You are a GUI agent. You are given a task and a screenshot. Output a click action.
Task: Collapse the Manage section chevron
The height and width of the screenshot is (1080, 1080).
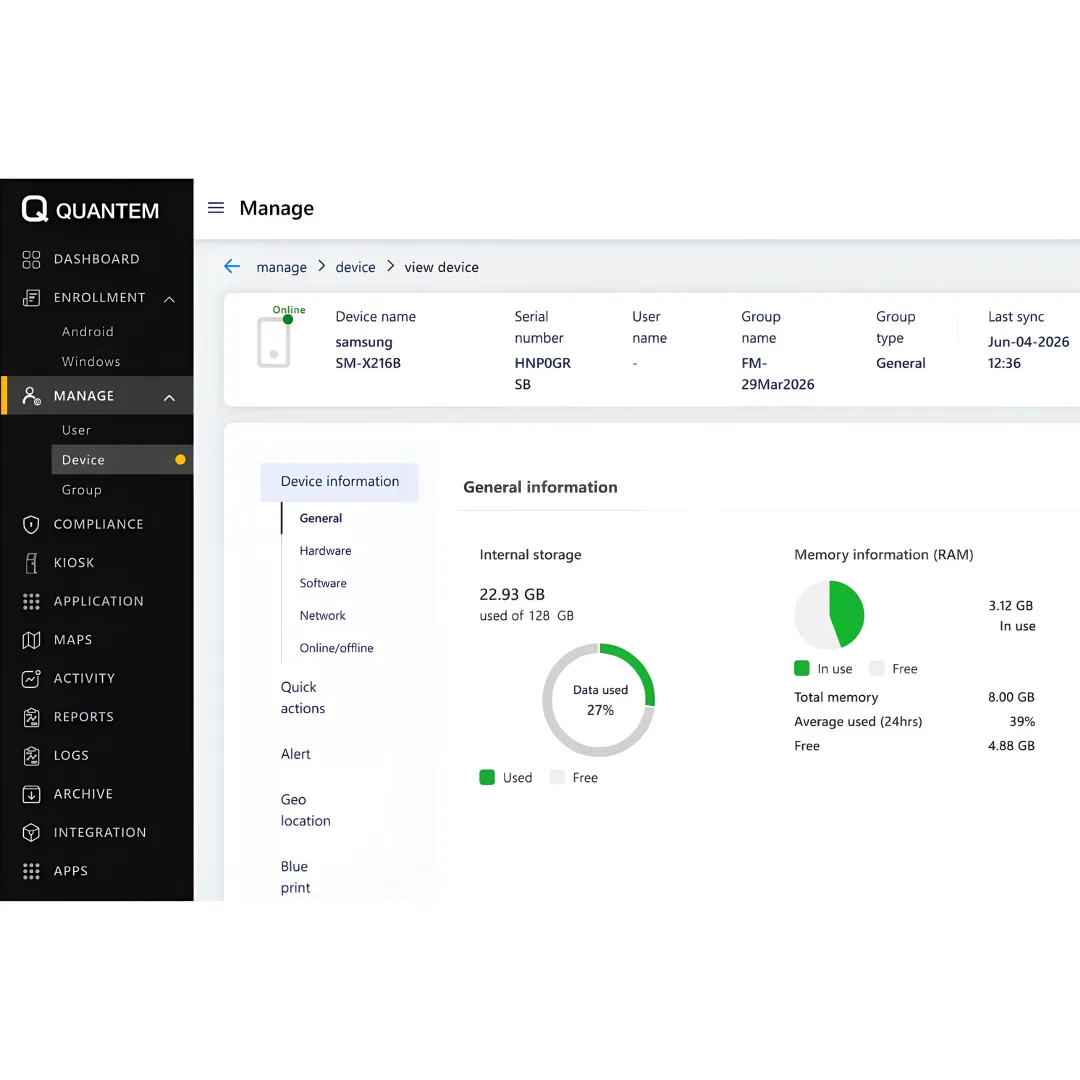[169, 397]
